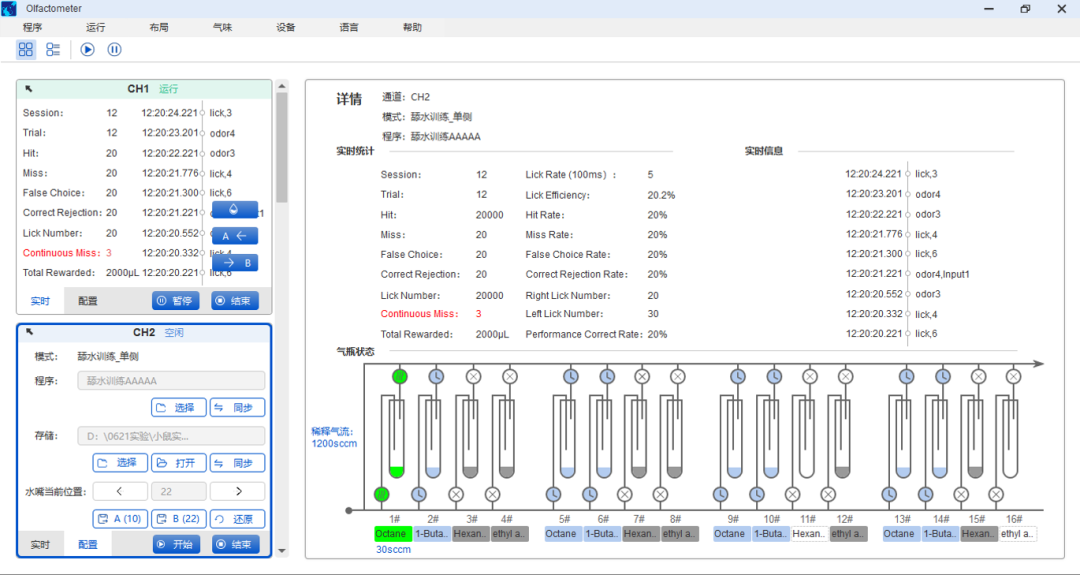The height and width of the screenshot is (575, 1080).
Task: Open the 气味 menu
Action: (x=222, y=27)
